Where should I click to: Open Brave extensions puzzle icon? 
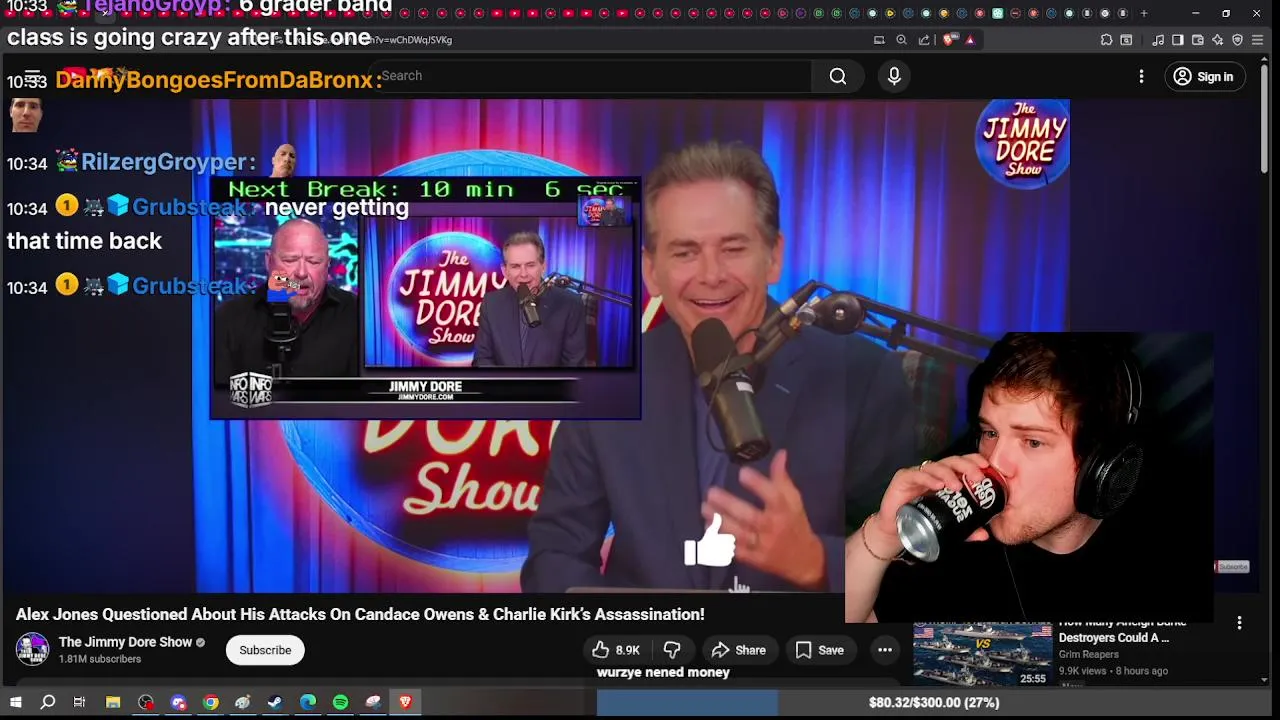pos(1106,40)
